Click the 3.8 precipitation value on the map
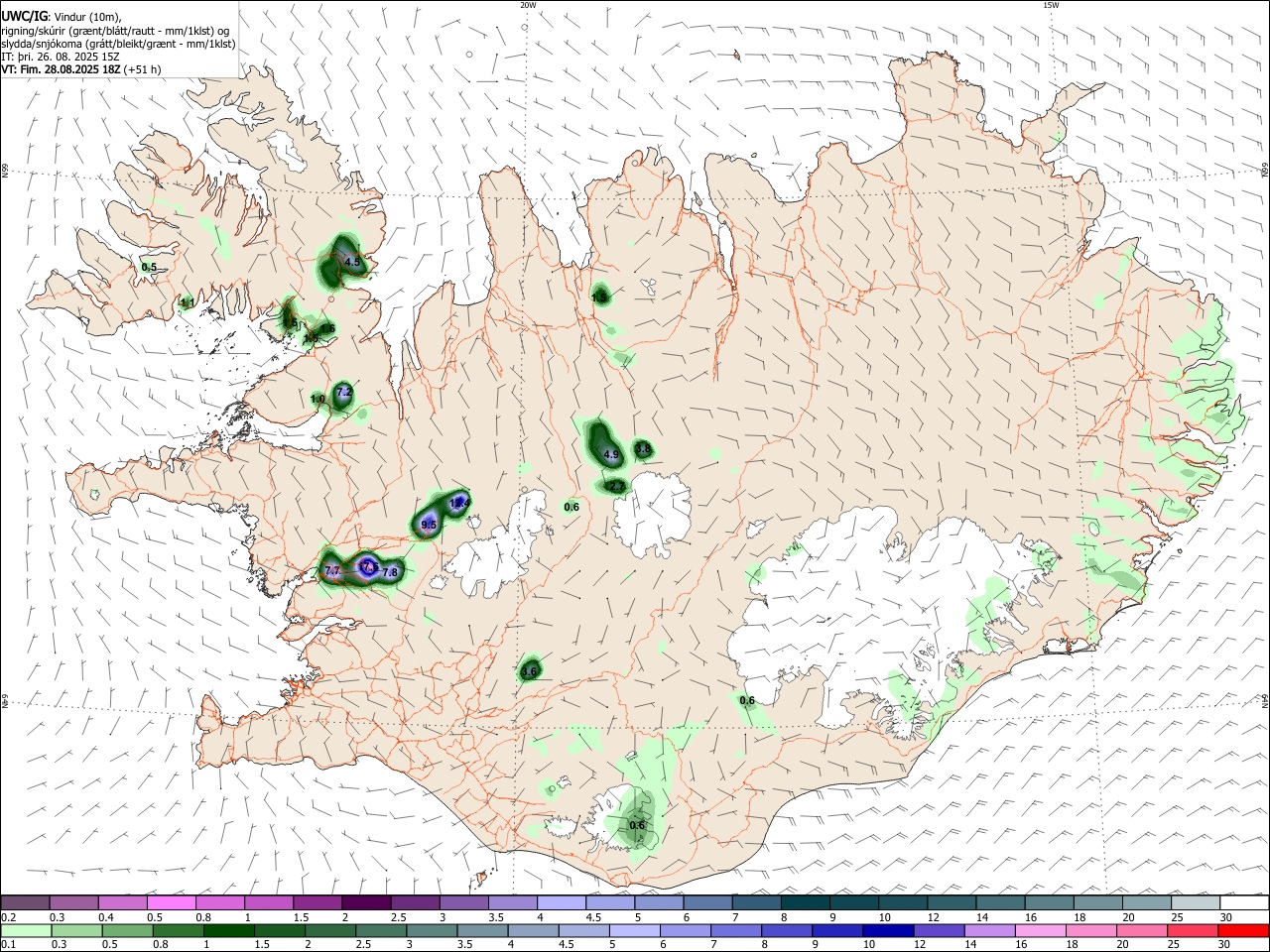The width and height of the screenshot is (1270, 952). coord(643,449)
